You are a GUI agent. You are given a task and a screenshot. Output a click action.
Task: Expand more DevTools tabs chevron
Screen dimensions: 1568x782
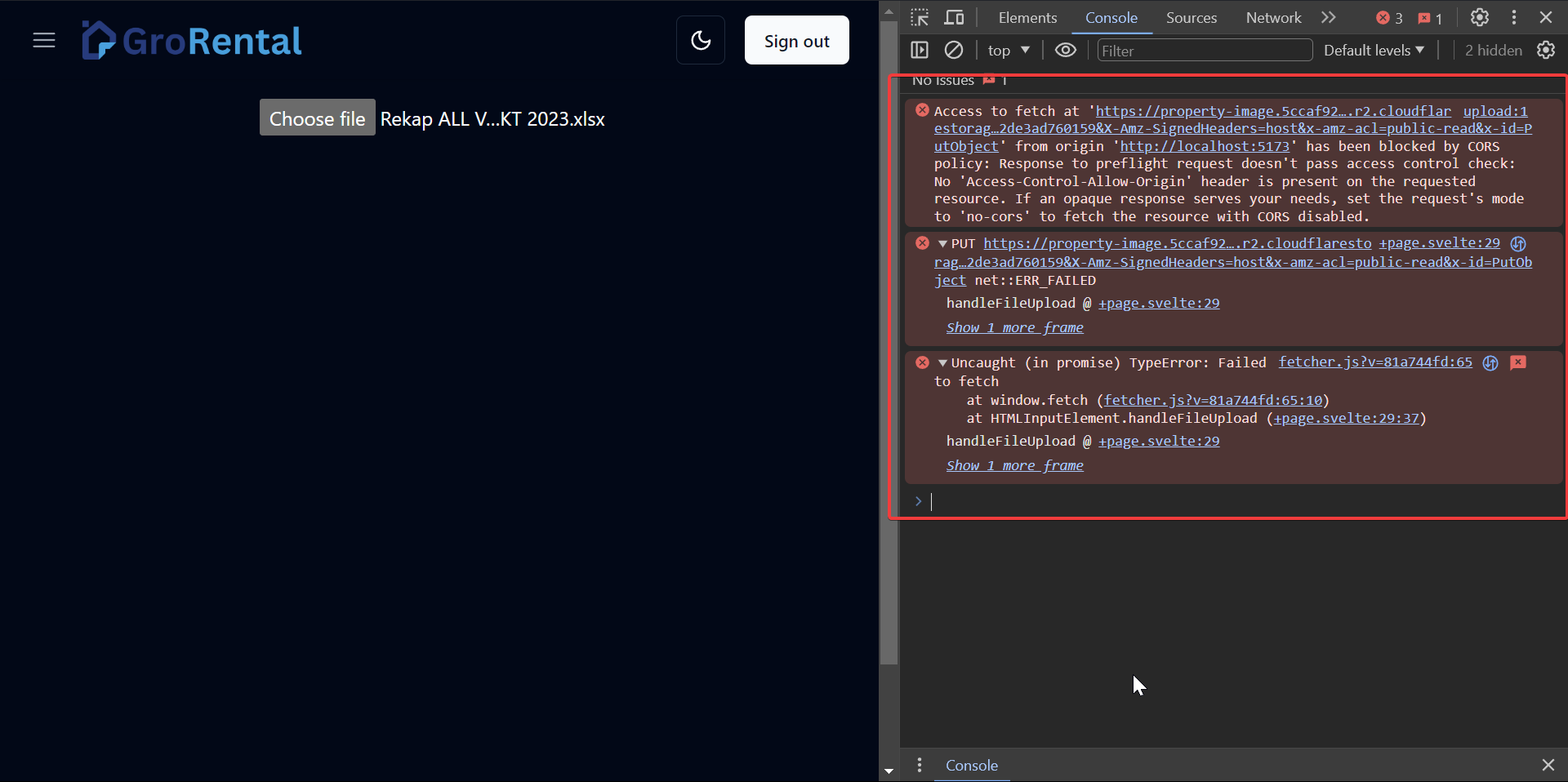pos(1329,17)
